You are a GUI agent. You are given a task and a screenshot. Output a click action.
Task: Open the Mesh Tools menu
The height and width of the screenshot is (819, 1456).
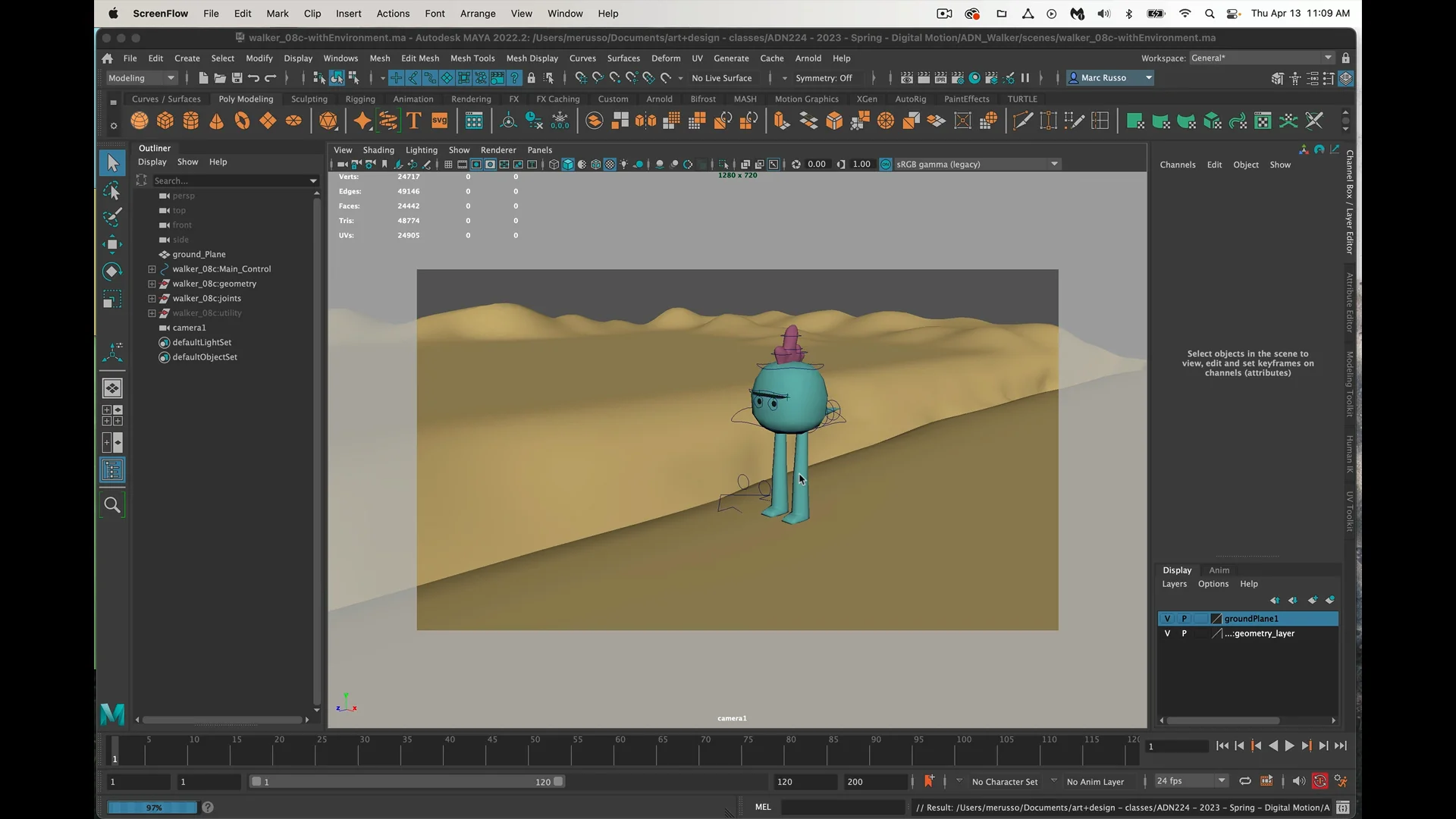point(472,58)
